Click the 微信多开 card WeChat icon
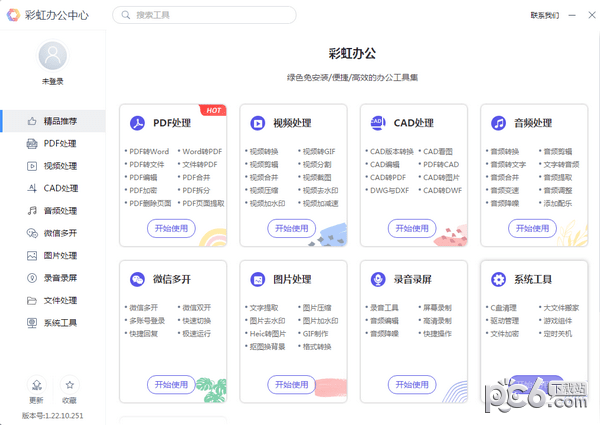This screenshot has width=600, height=425. point(137,280)
